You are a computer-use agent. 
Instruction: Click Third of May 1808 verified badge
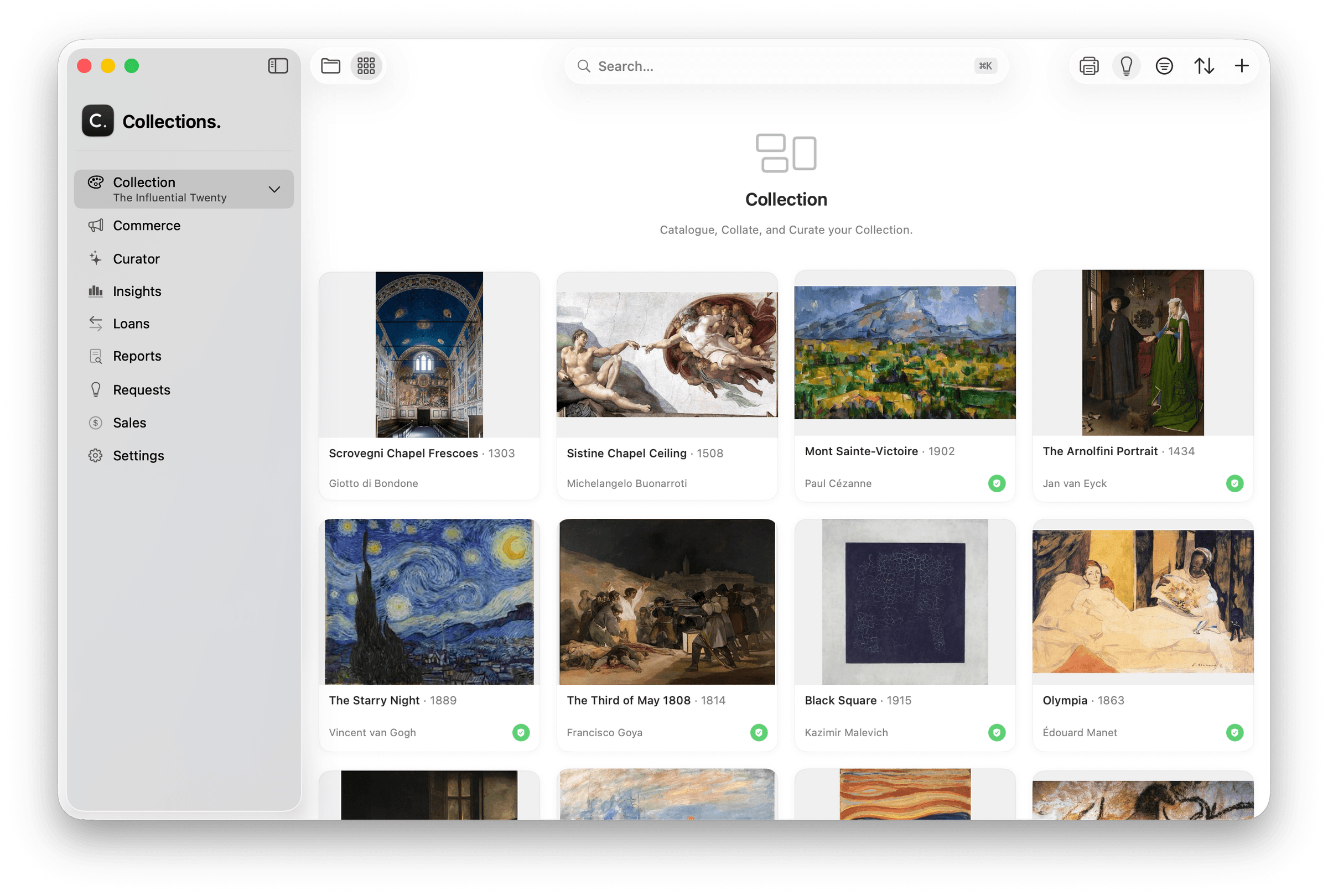pos(758,733)
